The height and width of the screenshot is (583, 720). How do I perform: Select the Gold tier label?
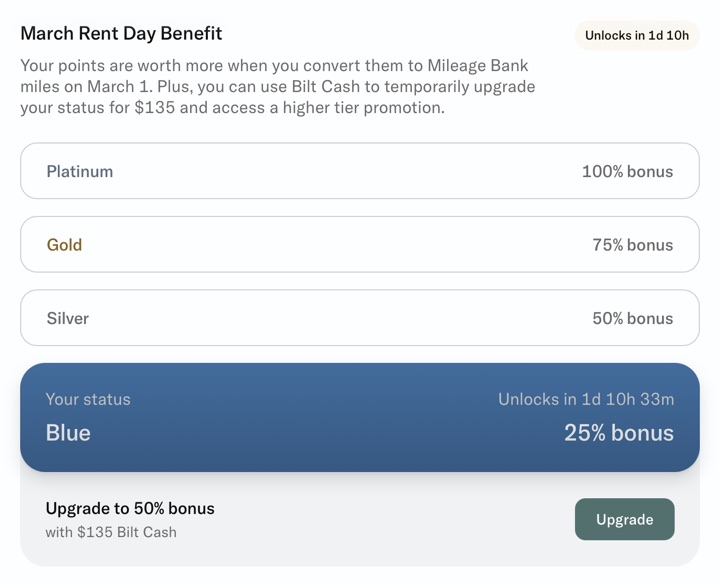[x=64, y=245]
